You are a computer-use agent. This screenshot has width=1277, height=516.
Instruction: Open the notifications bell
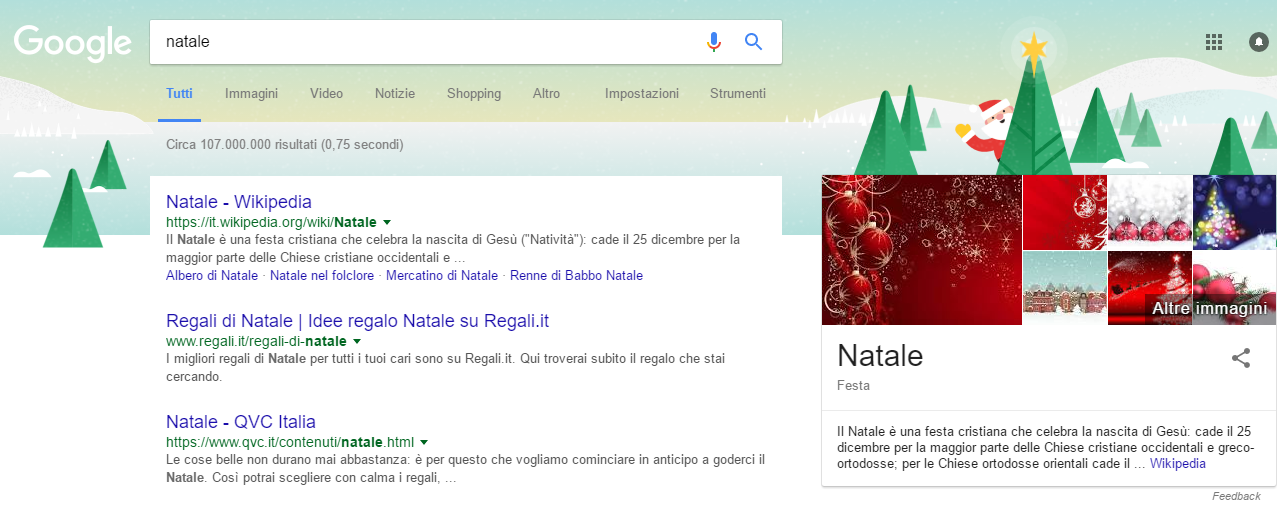pos(1259,42)
